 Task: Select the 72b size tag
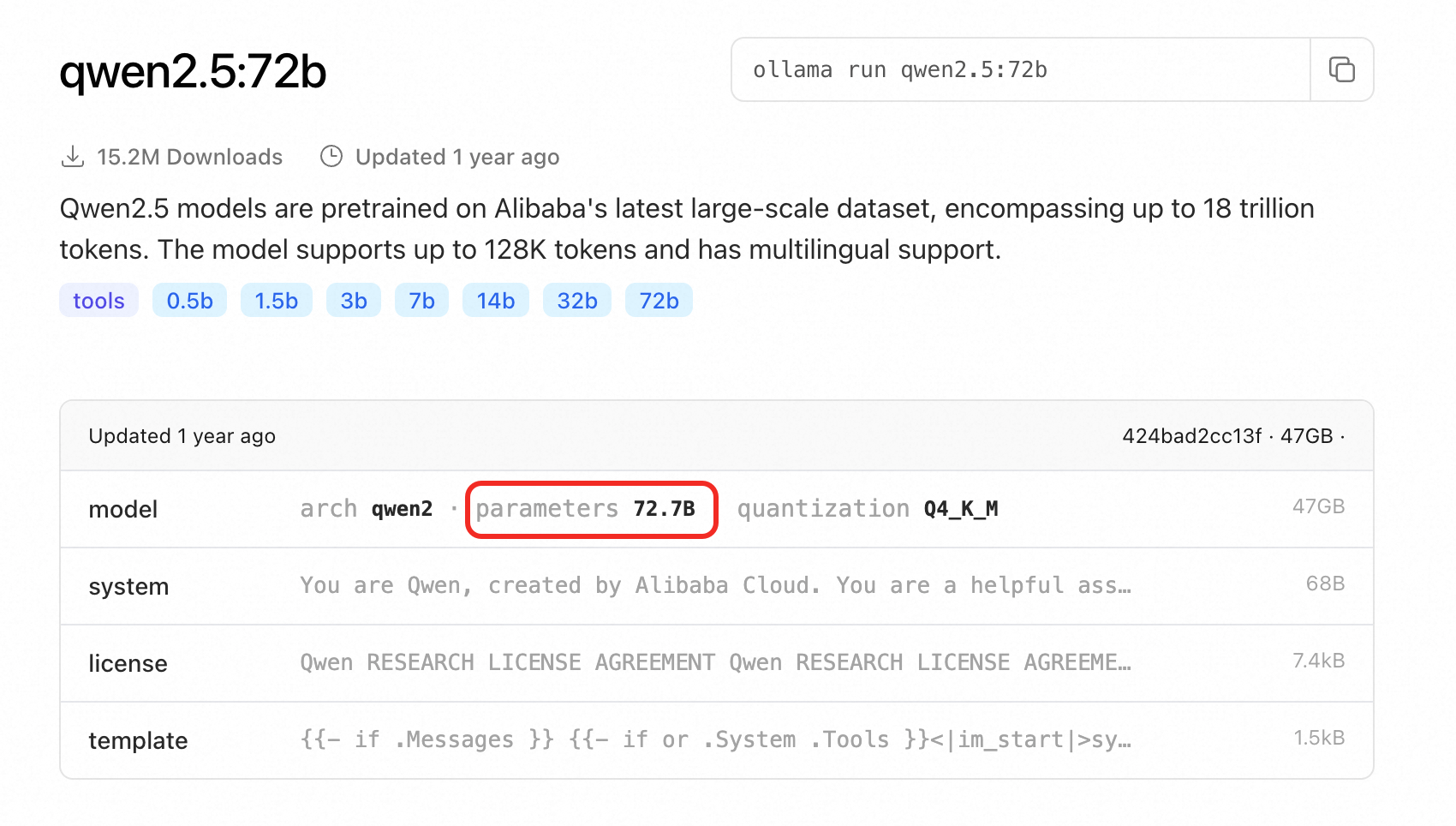click(x=659, y=301)
